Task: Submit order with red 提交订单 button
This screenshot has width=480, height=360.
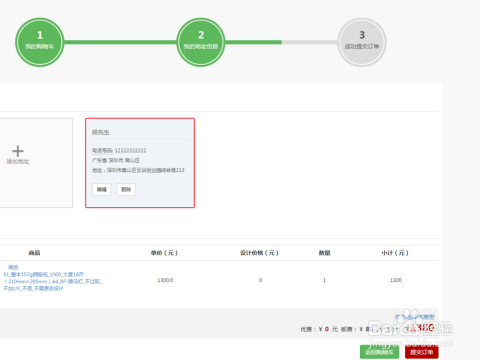Action: (x=422, y=352)
